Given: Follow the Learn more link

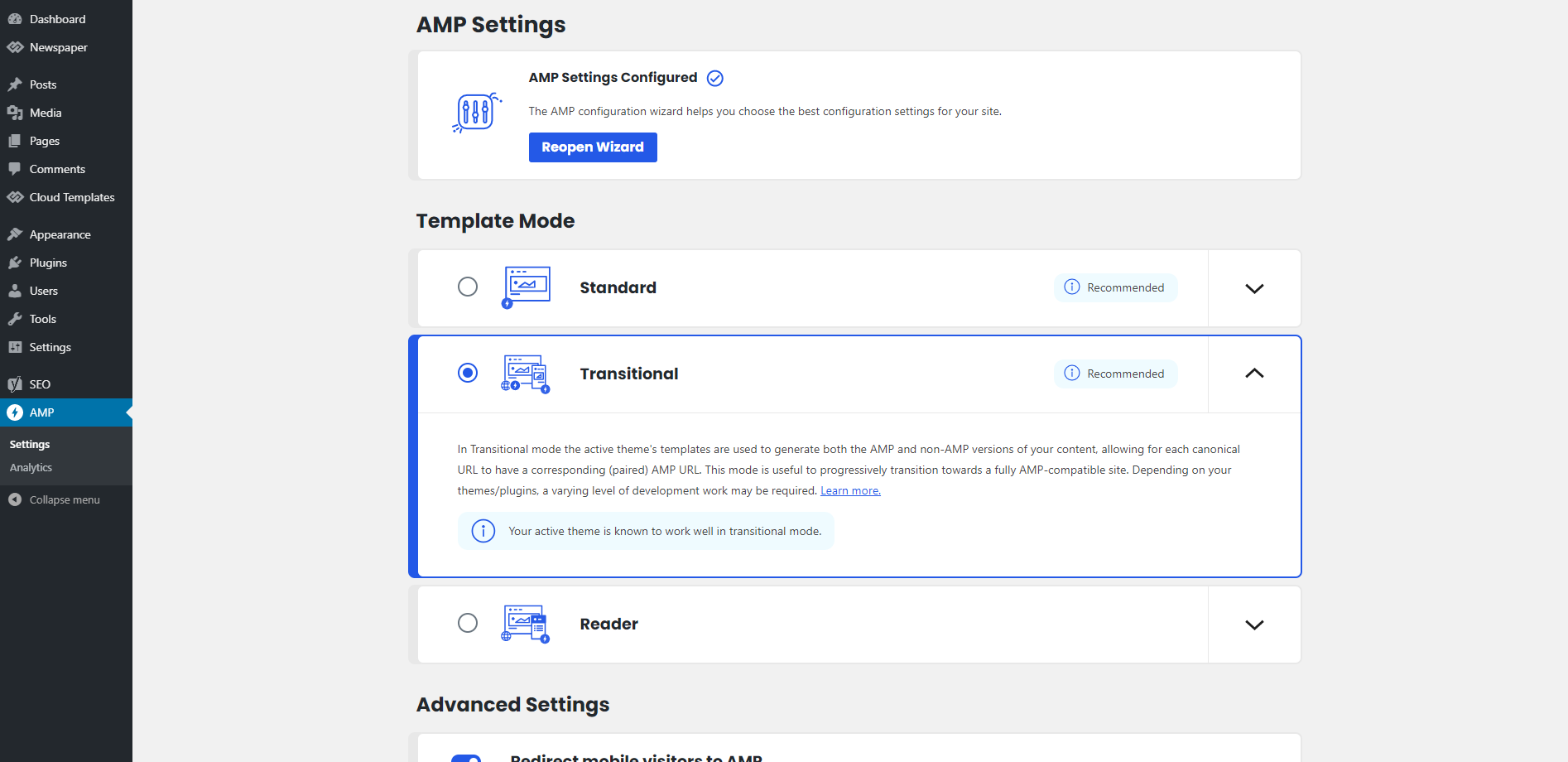Looking at the screenshot, I should coord(850,490).
